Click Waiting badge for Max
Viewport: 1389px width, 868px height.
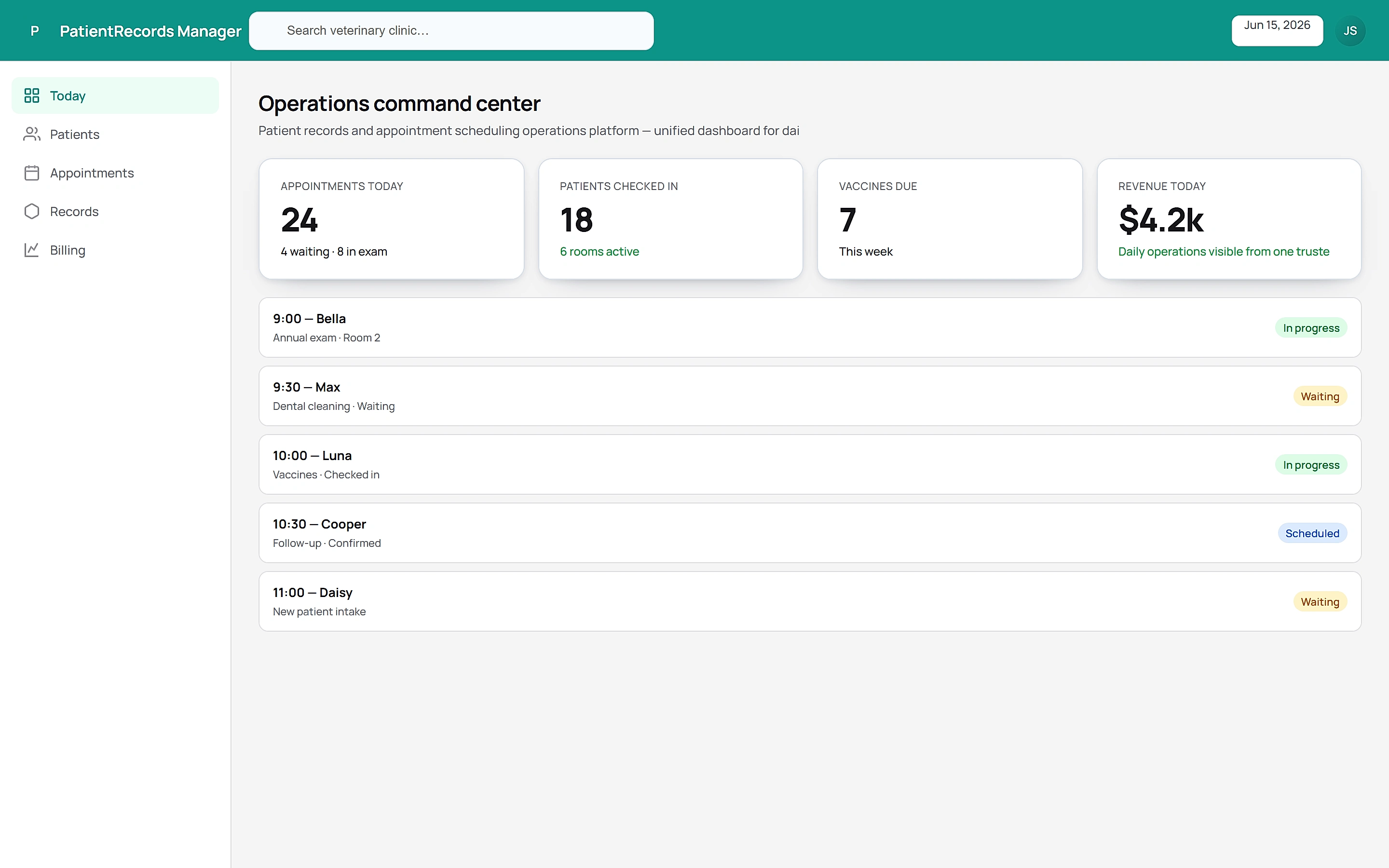coord(1320,396)
